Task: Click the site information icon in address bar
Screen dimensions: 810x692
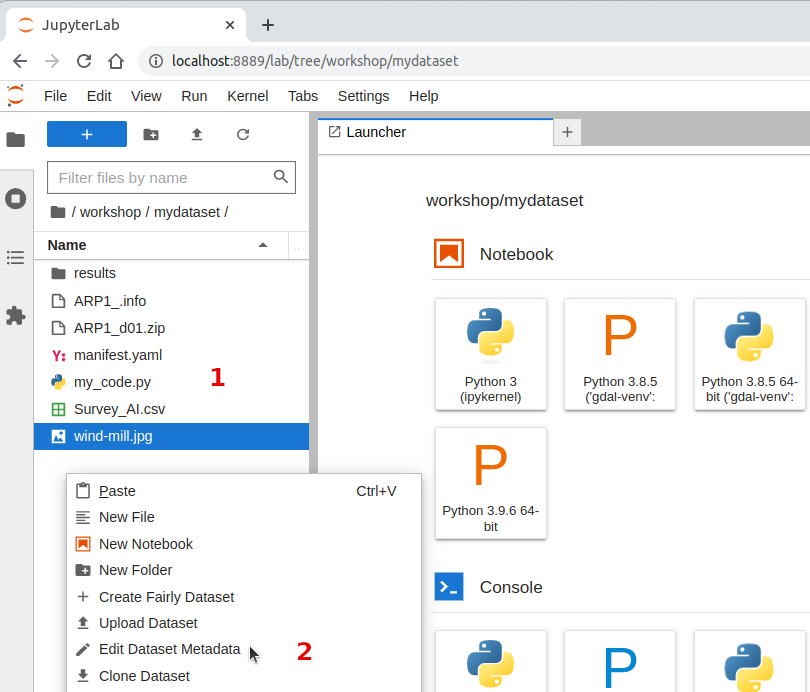Action: (155, 61)
